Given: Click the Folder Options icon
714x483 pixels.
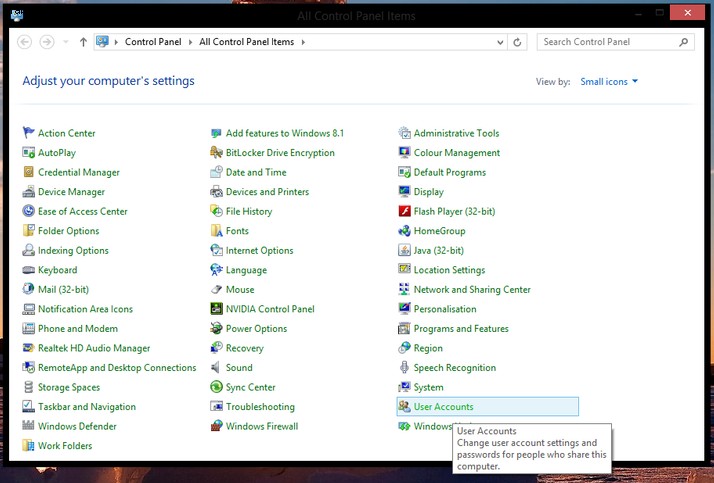Looking at the screenshot, I should (x=28, y=231).
